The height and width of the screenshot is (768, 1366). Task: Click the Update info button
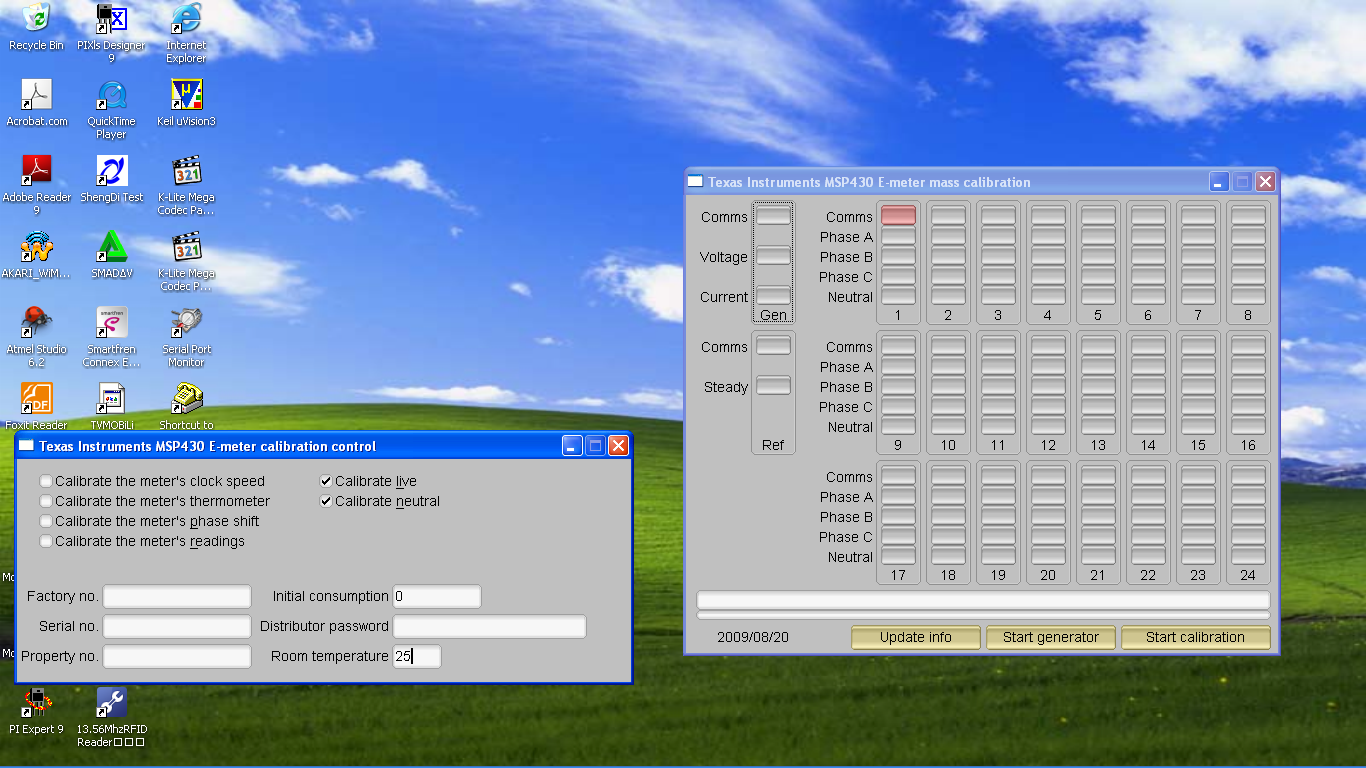point(916,637)
